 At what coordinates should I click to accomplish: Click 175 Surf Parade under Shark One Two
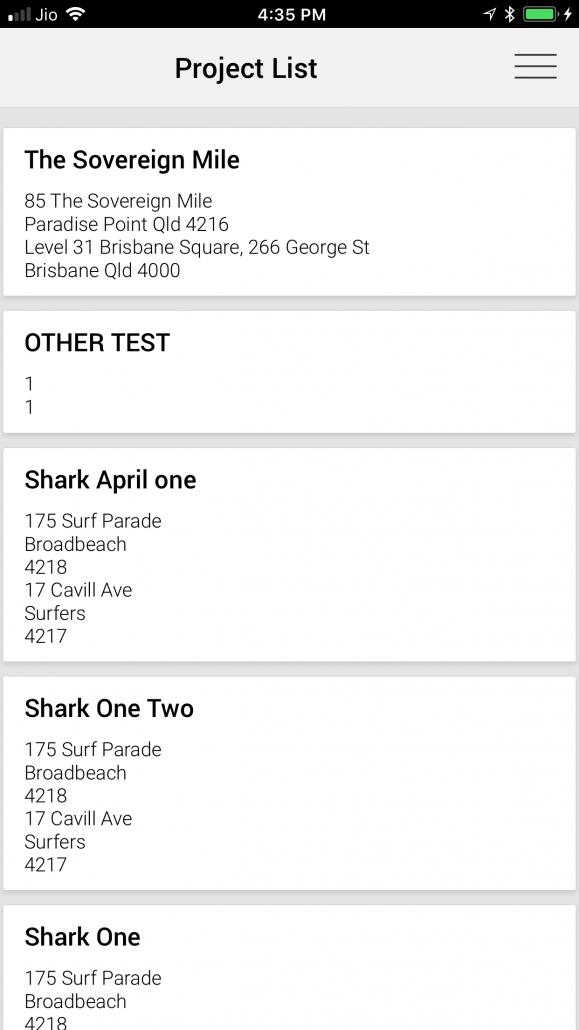pyautogui.click(x=93, y=750)
